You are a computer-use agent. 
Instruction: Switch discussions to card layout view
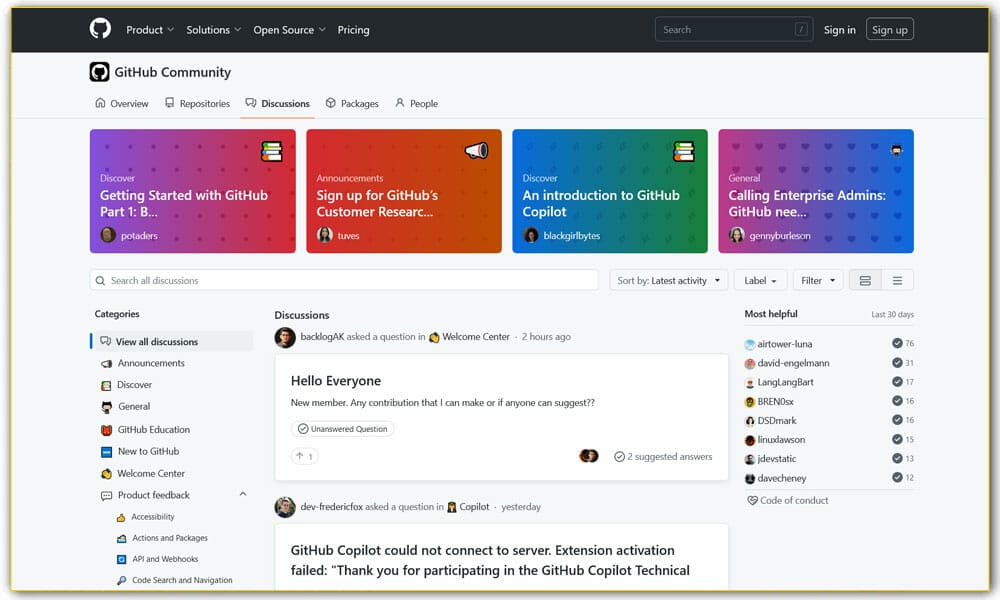(865, 279)
